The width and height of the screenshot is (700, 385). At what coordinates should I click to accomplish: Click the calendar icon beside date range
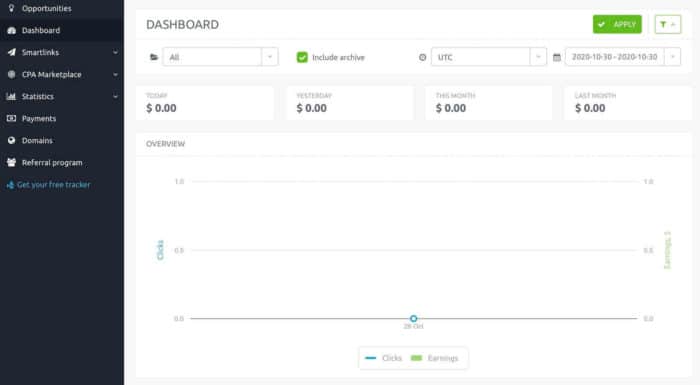557,57
